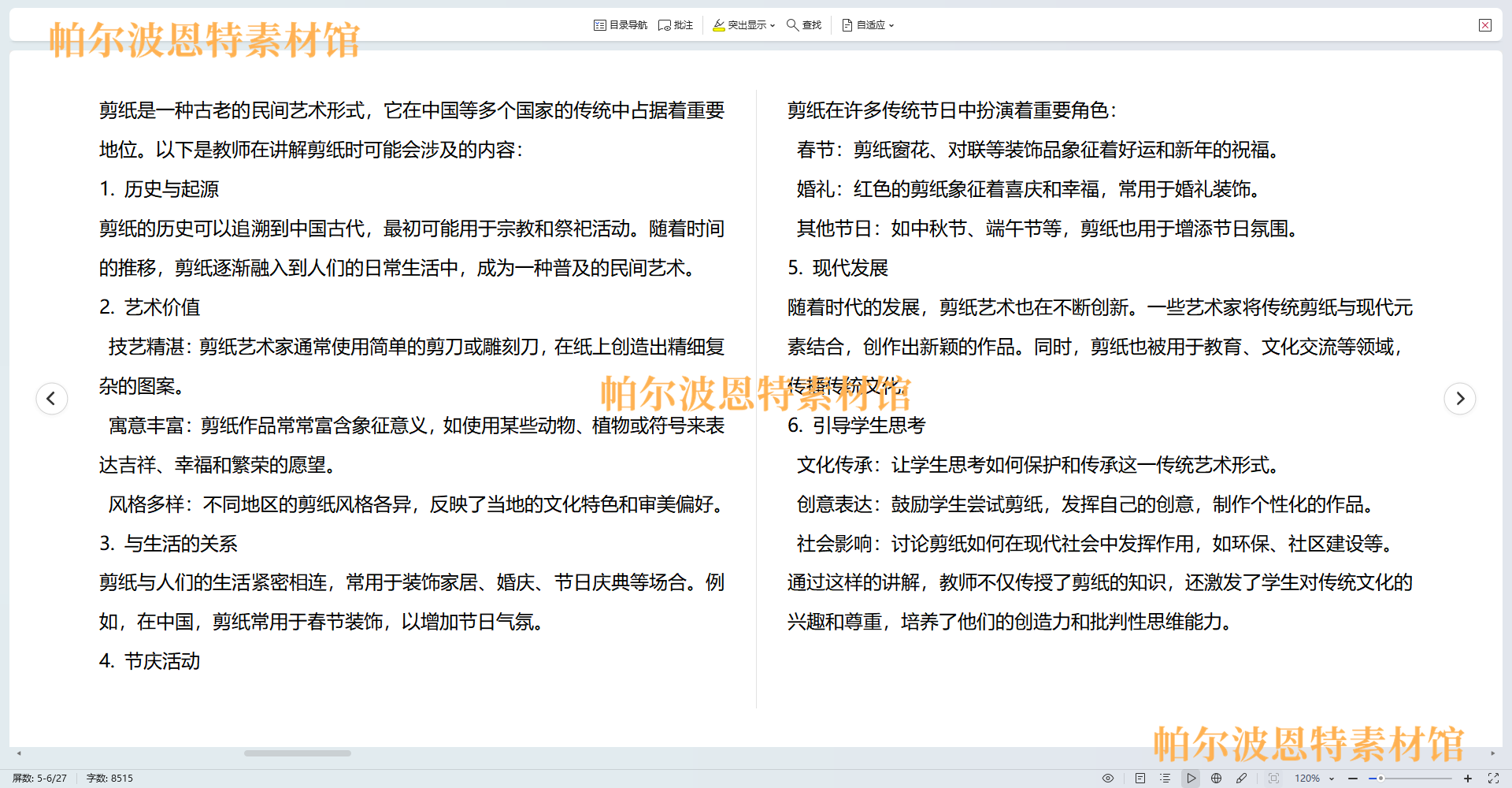The width and height of the screenshot is (1512, 788).
Task: Enter full screen with the expand icon
Action: coord(1493,778)
